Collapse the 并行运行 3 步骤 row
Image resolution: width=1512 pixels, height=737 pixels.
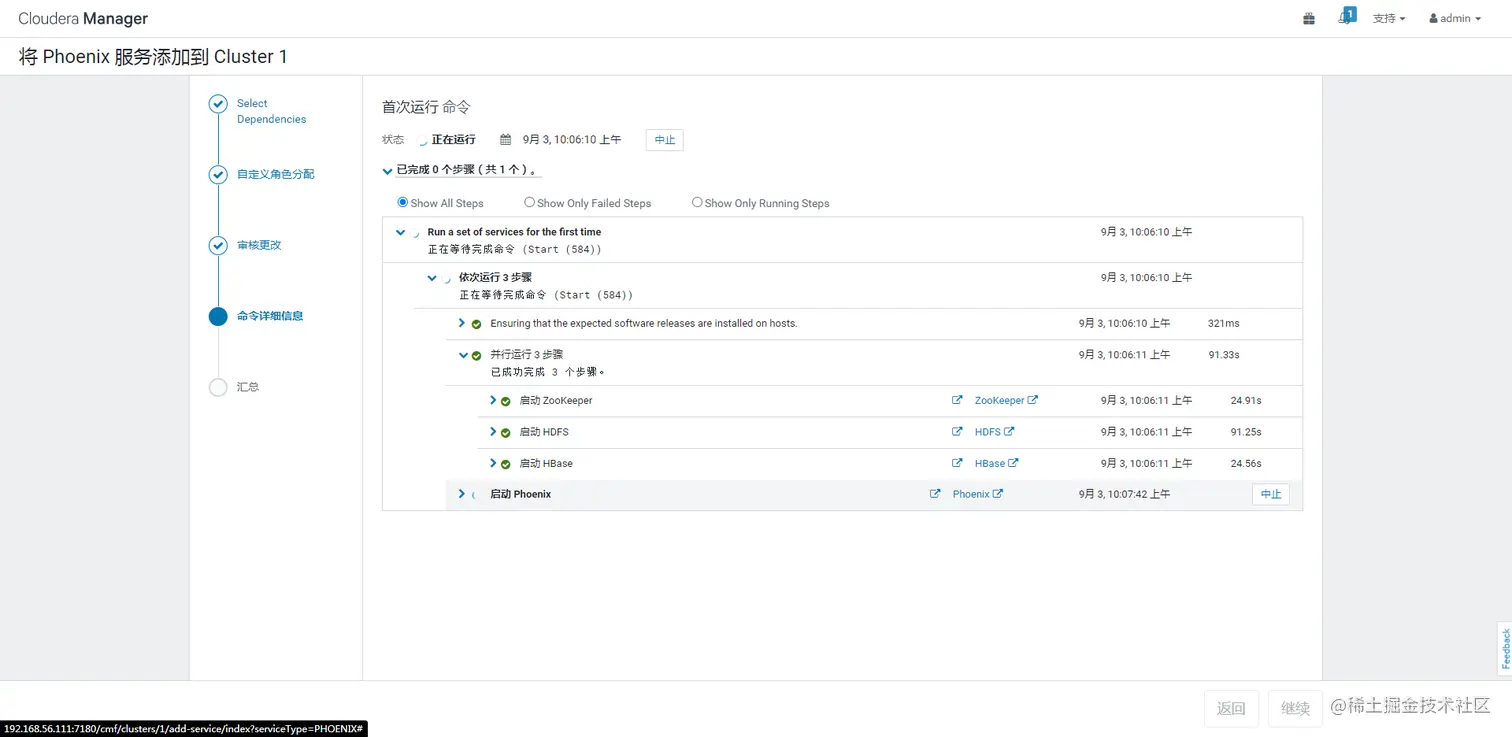click(x=463, y=355)
